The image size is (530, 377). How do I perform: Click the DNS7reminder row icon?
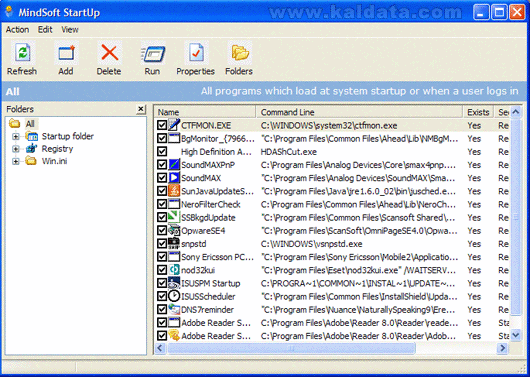click(174, 309)
